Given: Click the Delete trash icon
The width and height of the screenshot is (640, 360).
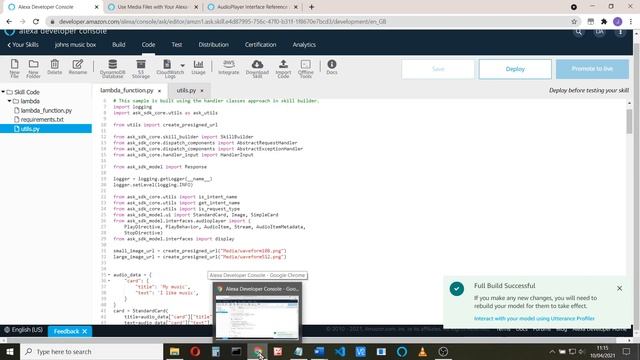Looking at the screenshot, I should coord(54,67).
